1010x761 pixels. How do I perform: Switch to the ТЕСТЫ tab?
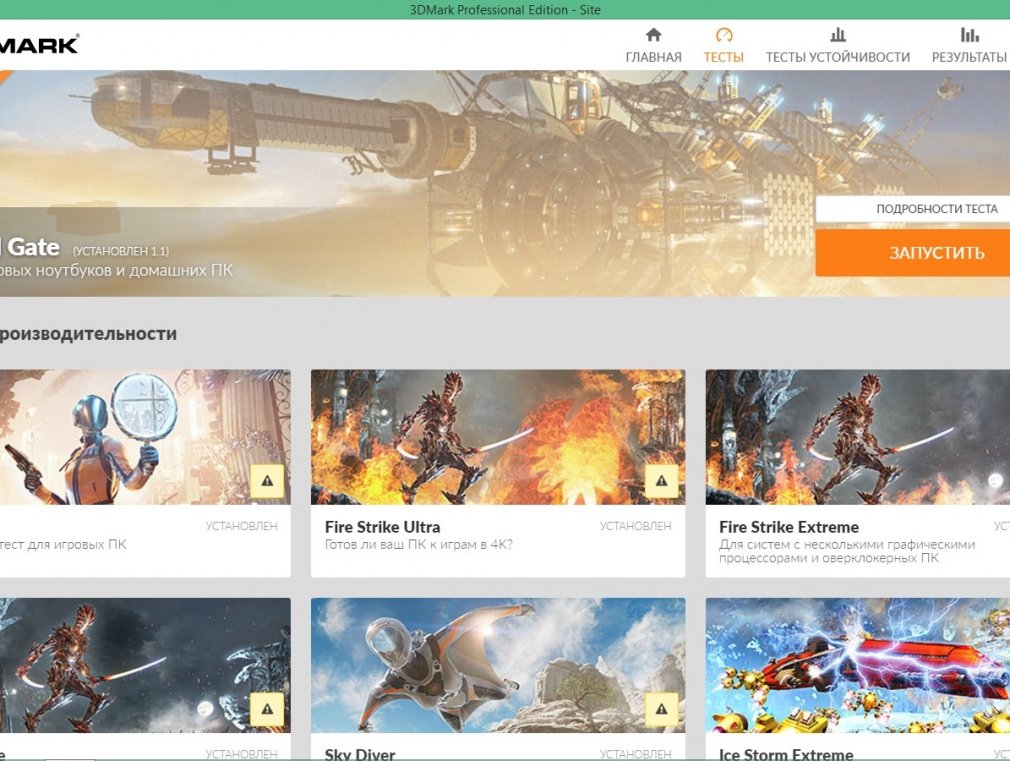(x=723, y=45)
